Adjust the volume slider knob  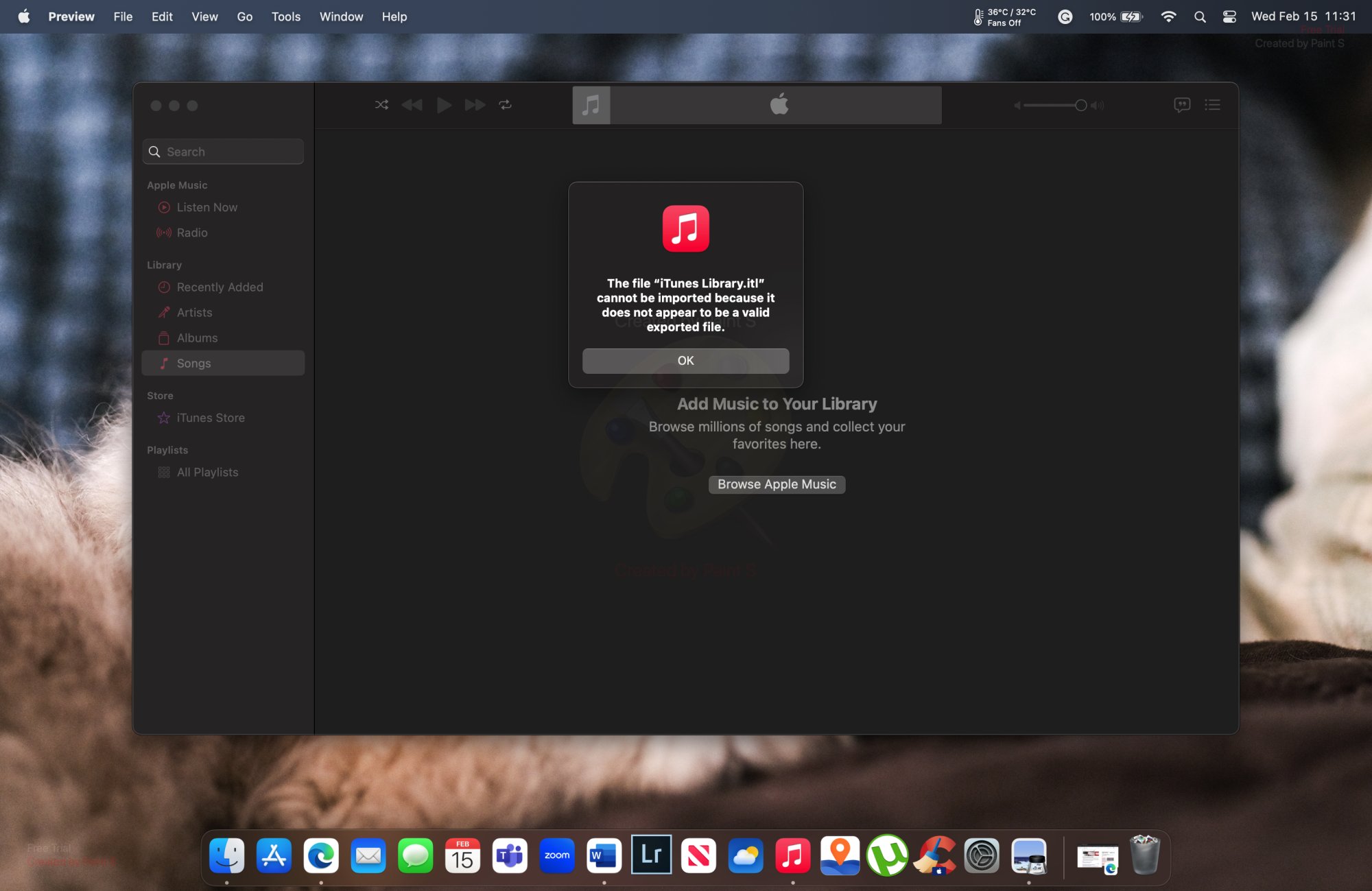click(1080, 105)
